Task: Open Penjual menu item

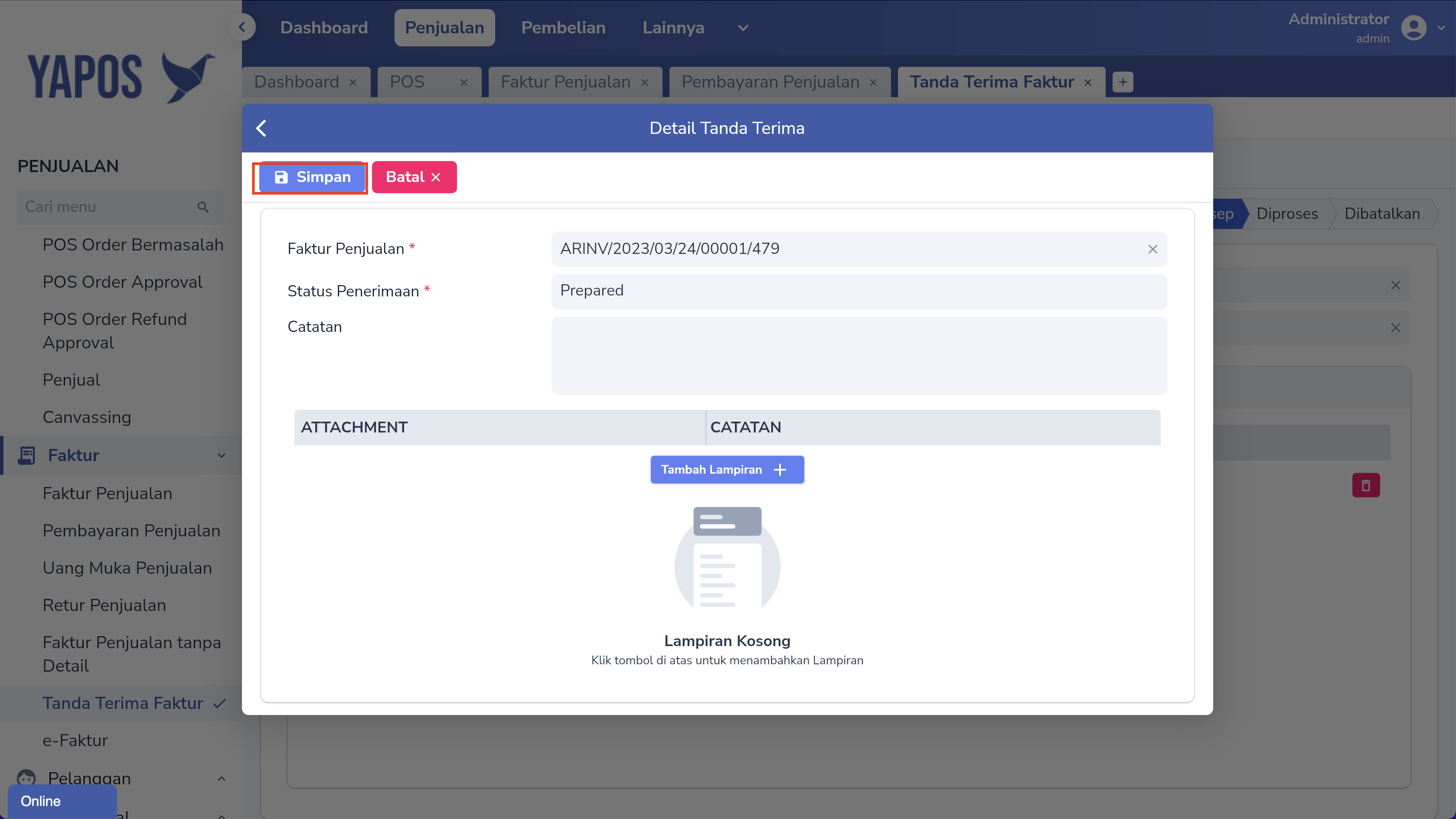Action: pyautogui.click(x=71, y=380)
